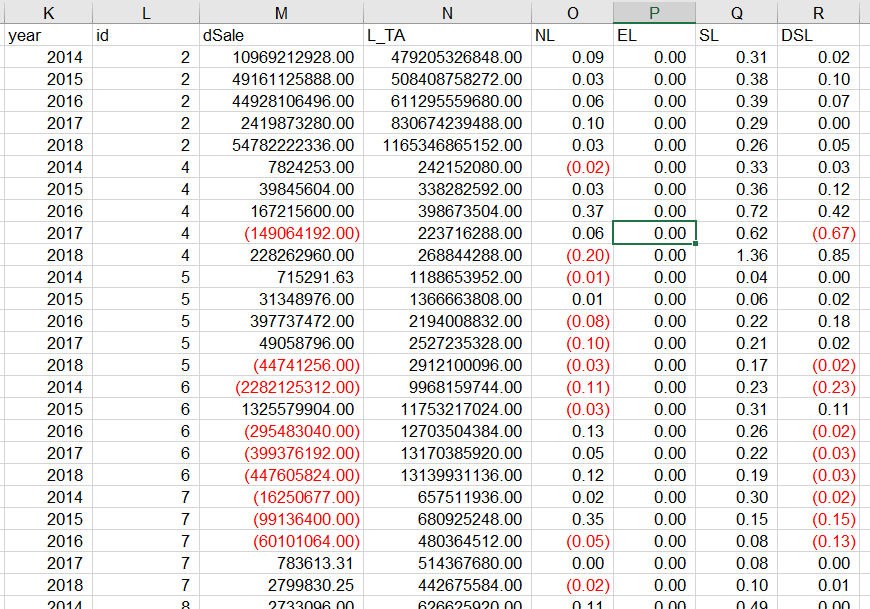
Task: Select dSale cell 715291.63
Action: [281, 277]
